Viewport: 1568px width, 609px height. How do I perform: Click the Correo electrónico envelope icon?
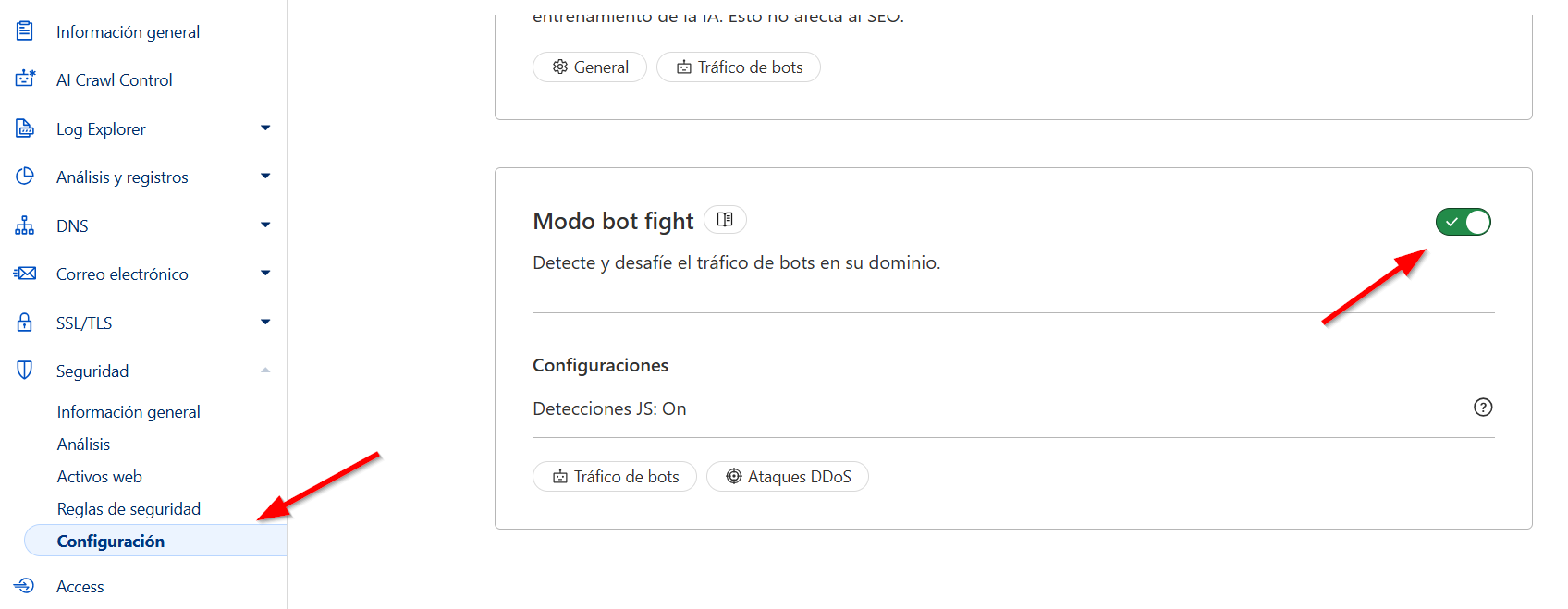click(x=24, y=273)
